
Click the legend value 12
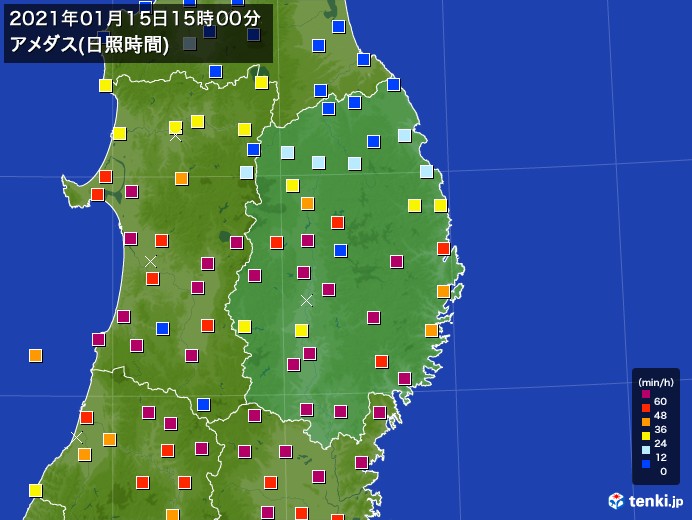tap(660, 457)
